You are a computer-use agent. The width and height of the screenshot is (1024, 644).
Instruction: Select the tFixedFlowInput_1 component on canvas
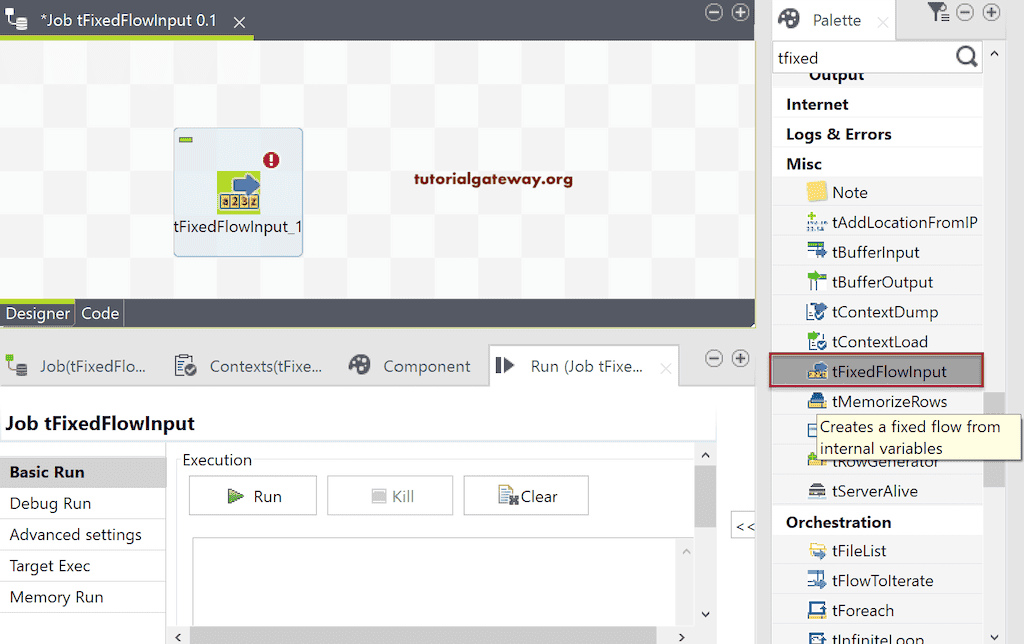coord(237,190)
